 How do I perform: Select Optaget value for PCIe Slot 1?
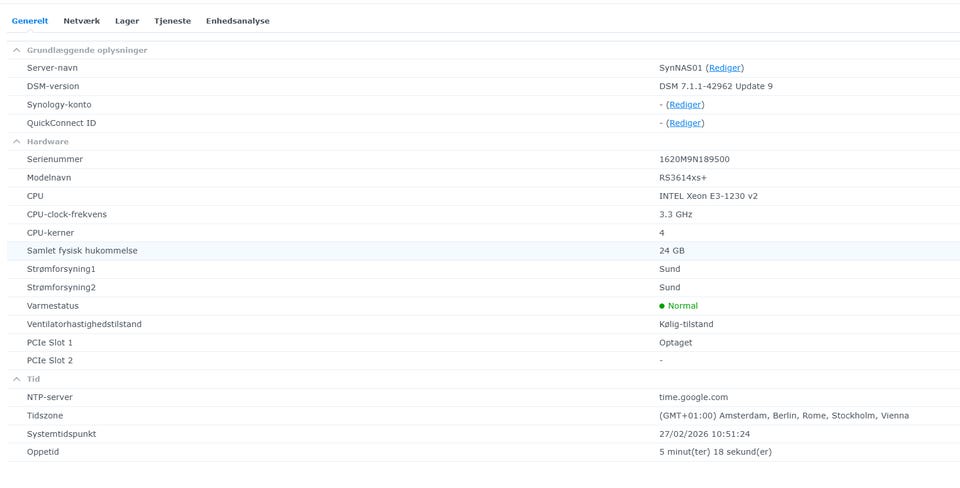676,342
